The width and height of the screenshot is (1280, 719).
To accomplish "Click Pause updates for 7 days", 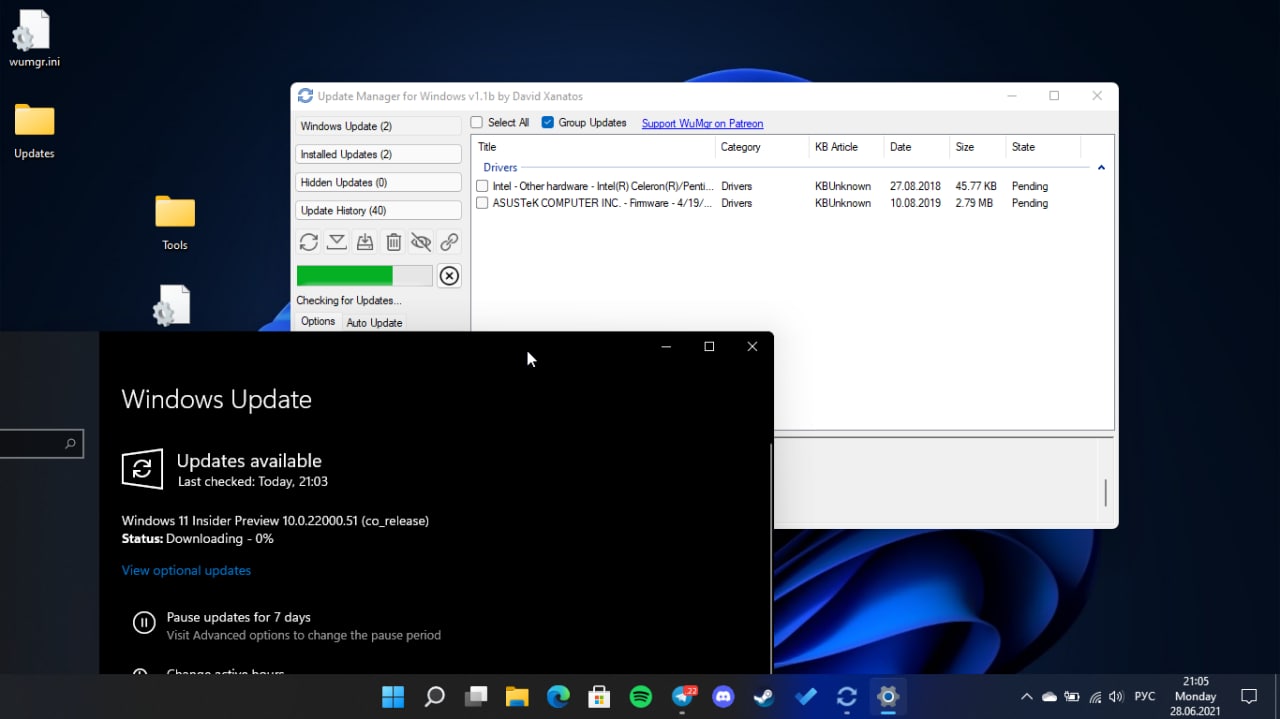I will pos(238,617).
